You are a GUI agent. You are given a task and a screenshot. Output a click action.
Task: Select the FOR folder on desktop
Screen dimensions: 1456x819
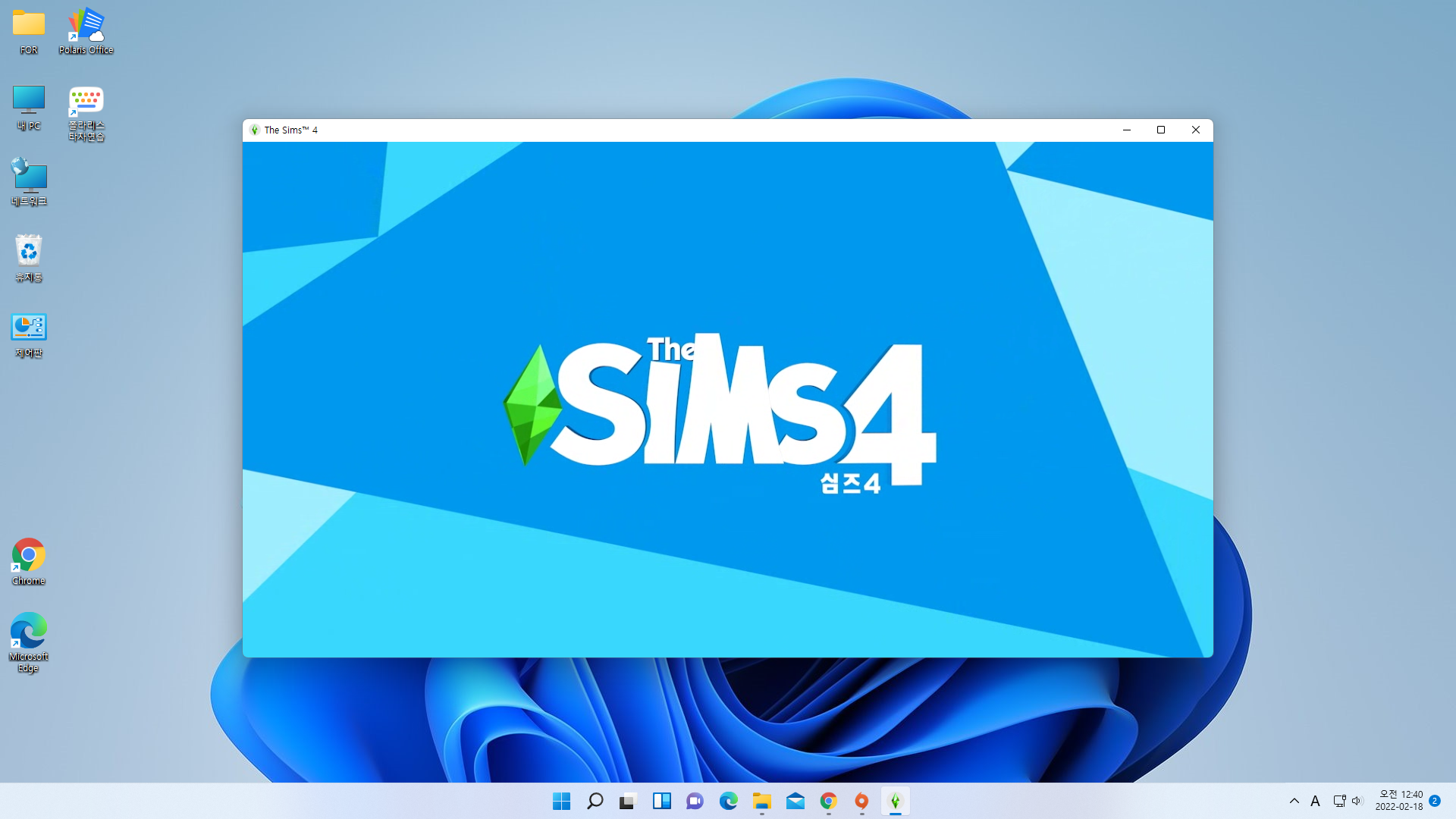point(29,31)
